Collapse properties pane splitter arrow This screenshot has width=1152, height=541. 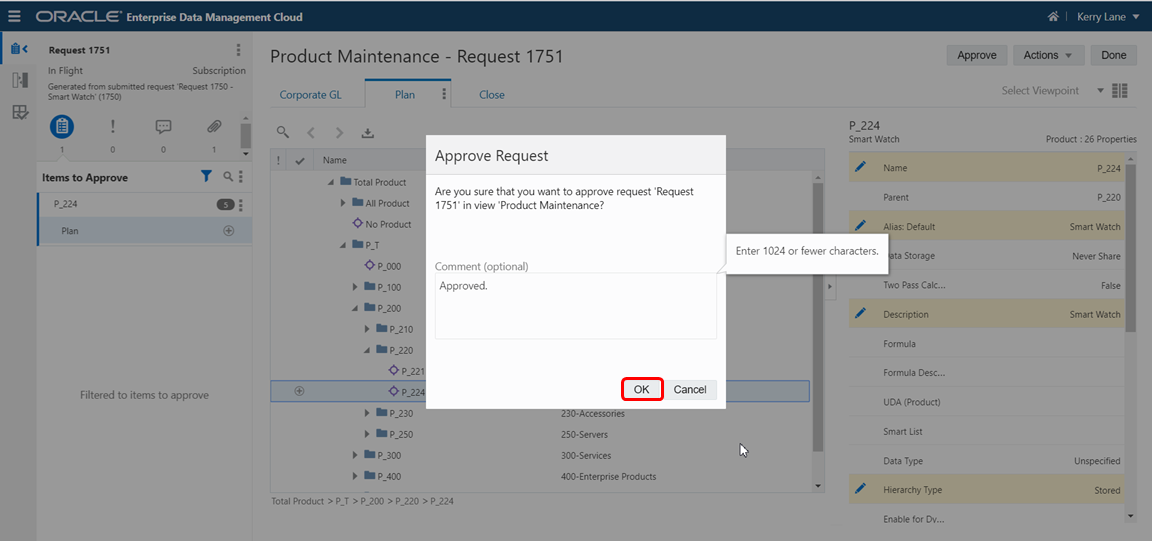pyautogui.click(x=831, y=286)
